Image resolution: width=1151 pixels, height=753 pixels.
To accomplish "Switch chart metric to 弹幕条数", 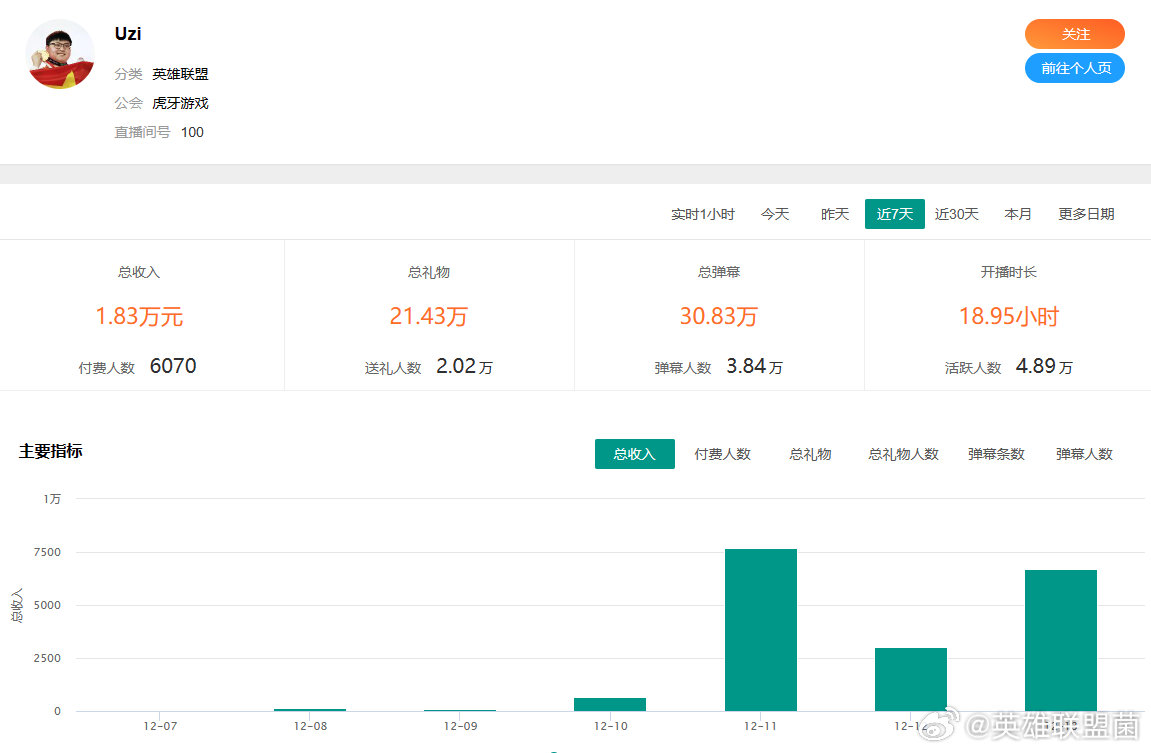I will (996, 454).
